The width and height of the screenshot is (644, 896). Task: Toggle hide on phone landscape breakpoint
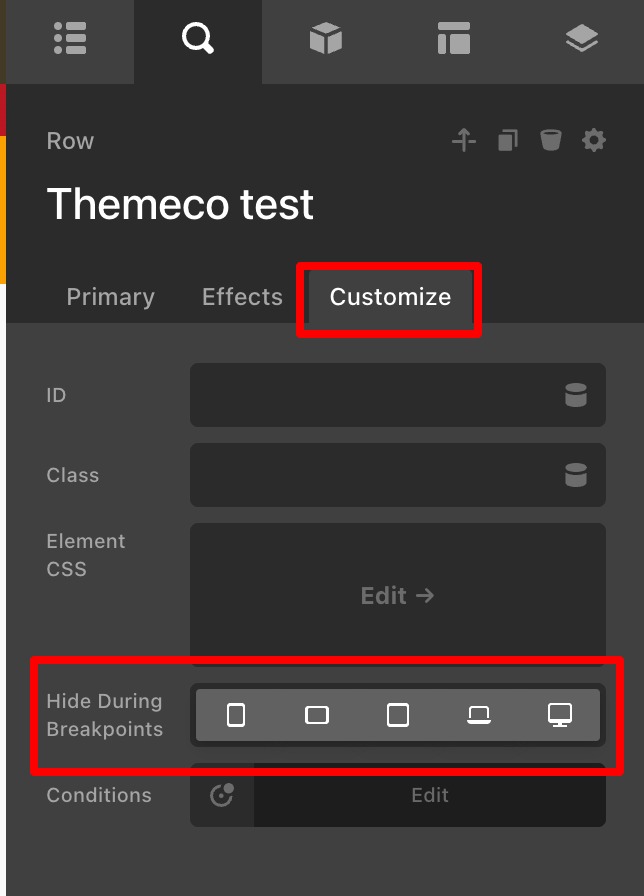pos(317,715)
